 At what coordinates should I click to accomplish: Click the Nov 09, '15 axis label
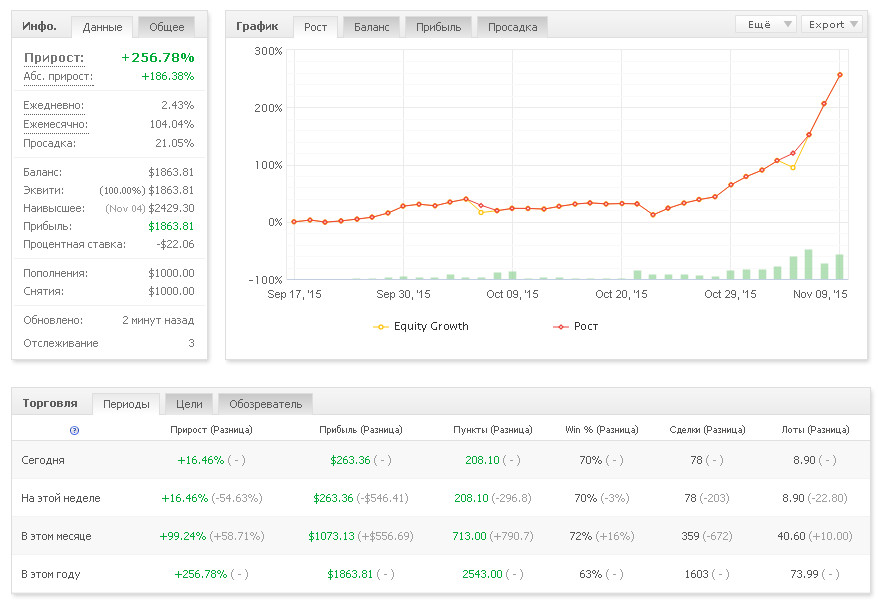(820, 294)
